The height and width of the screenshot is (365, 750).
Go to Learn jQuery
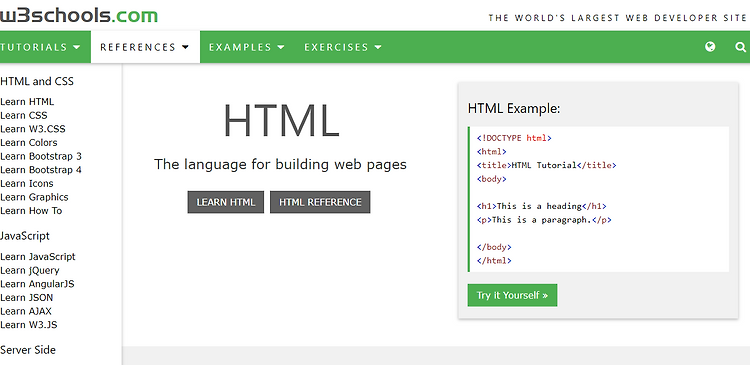point(30,270)
